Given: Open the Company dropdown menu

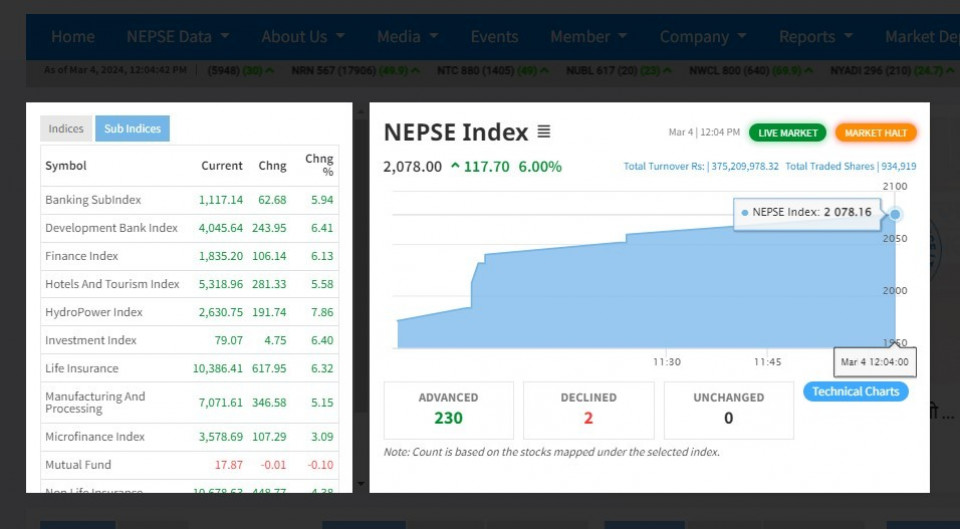Looking at the screenshot, I should [x=703, y=37].
